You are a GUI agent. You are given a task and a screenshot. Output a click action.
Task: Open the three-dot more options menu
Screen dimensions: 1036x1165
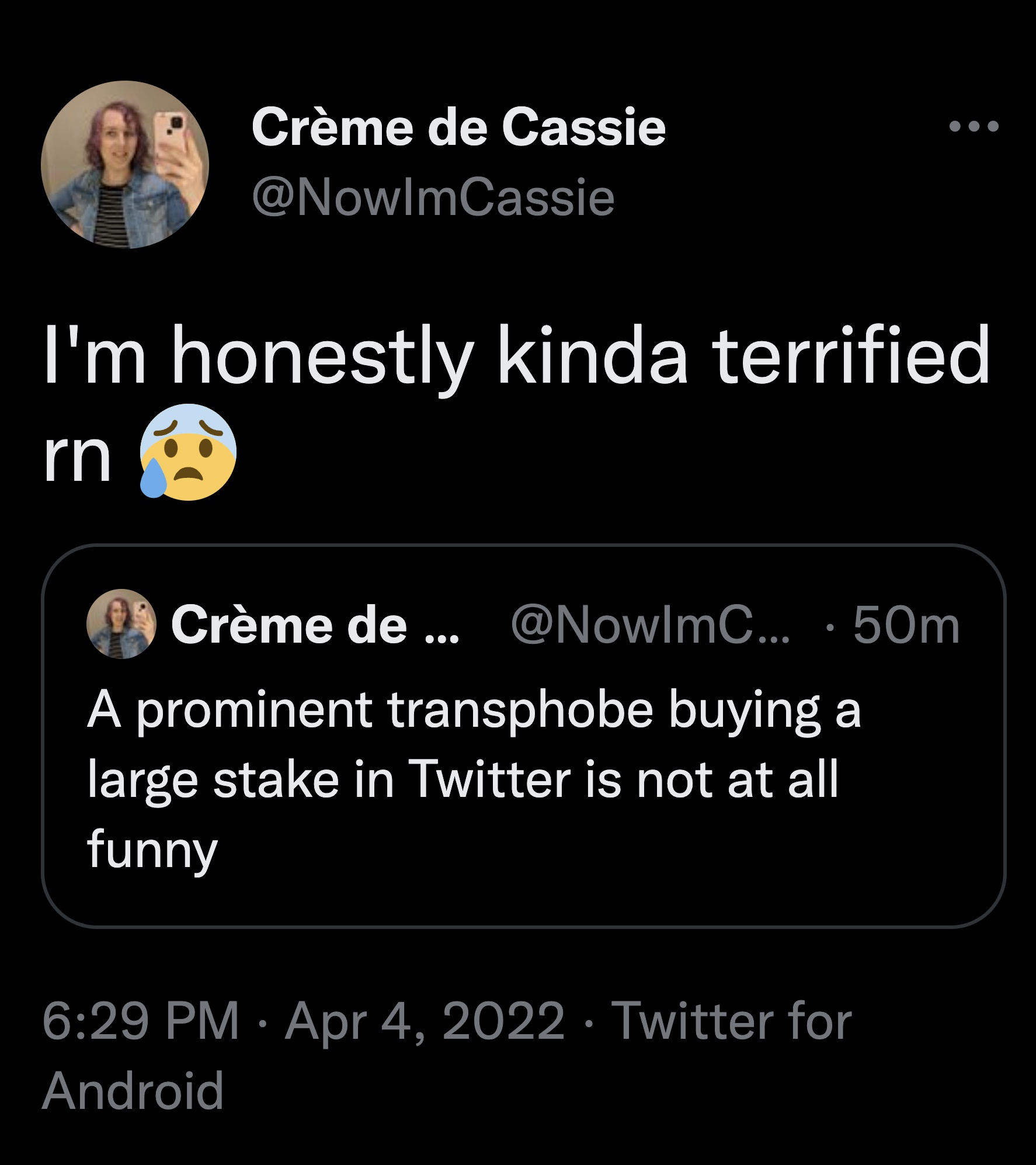click(974, 126)
